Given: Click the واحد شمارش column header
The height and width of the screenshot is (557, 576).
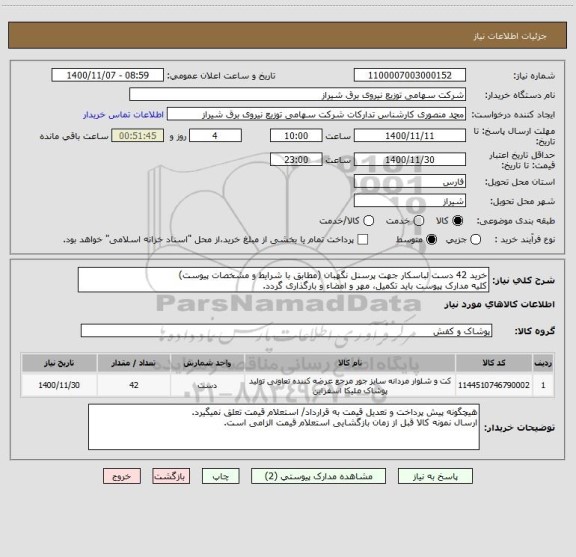Looking at the screenshot, I should coord(207,363).
